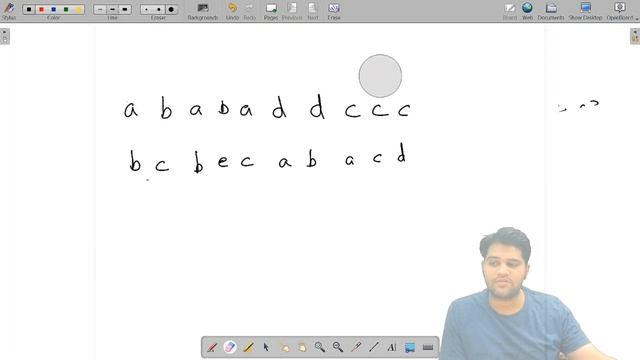Select the blue pen color

click(x=53, y=9)
